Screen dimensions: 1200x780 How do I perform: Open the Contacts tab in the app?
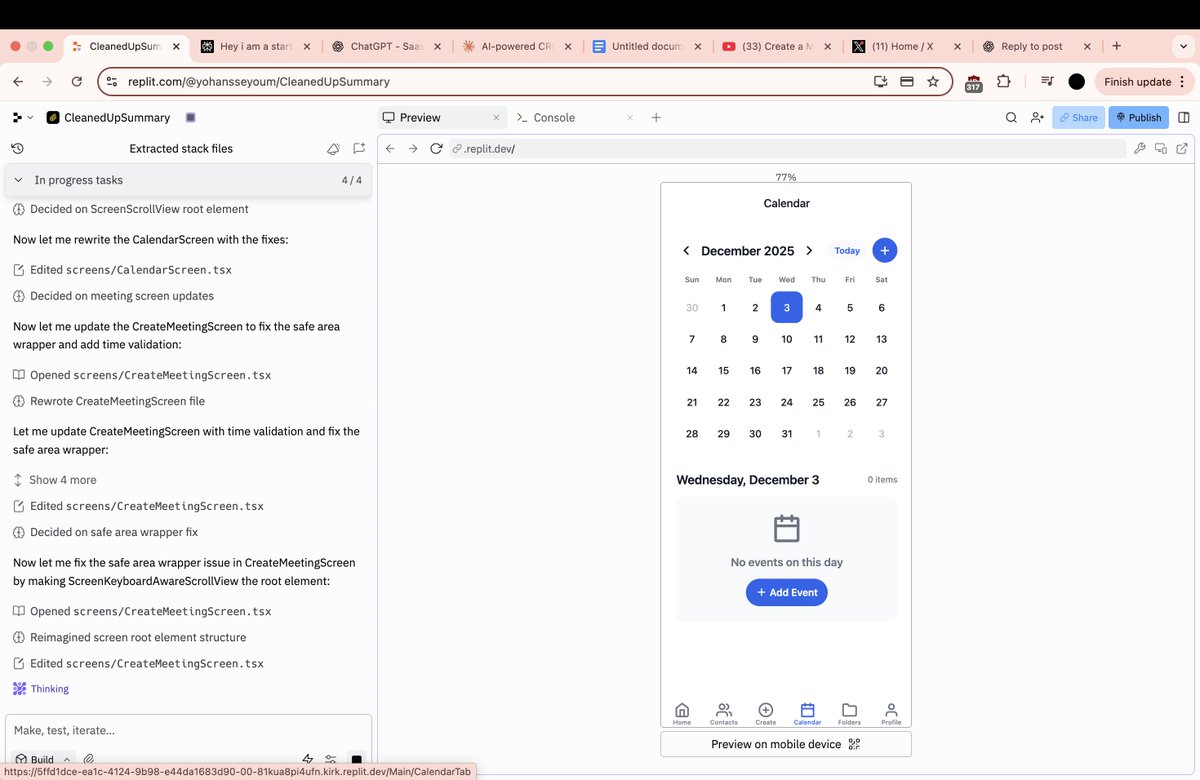coord(724,712)
